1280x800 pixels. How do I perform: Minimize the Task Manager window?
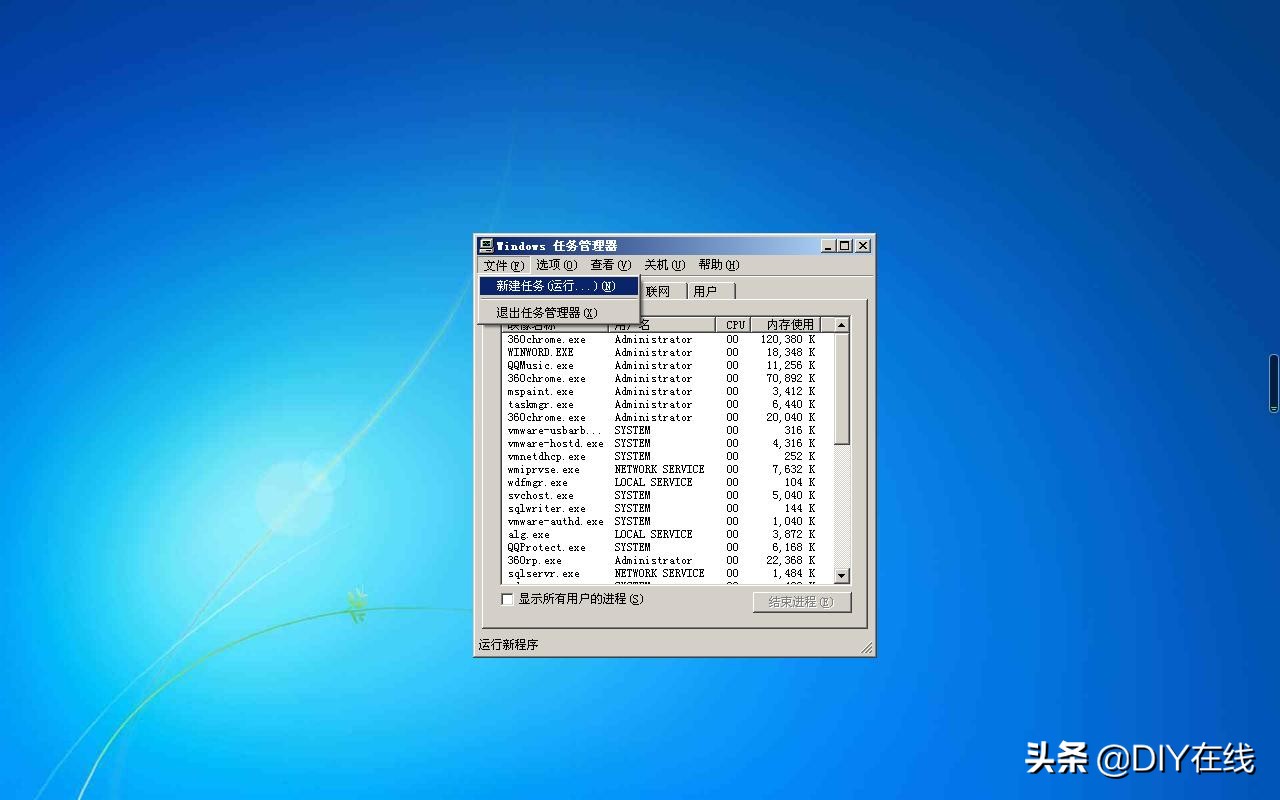tap(829, 246)
